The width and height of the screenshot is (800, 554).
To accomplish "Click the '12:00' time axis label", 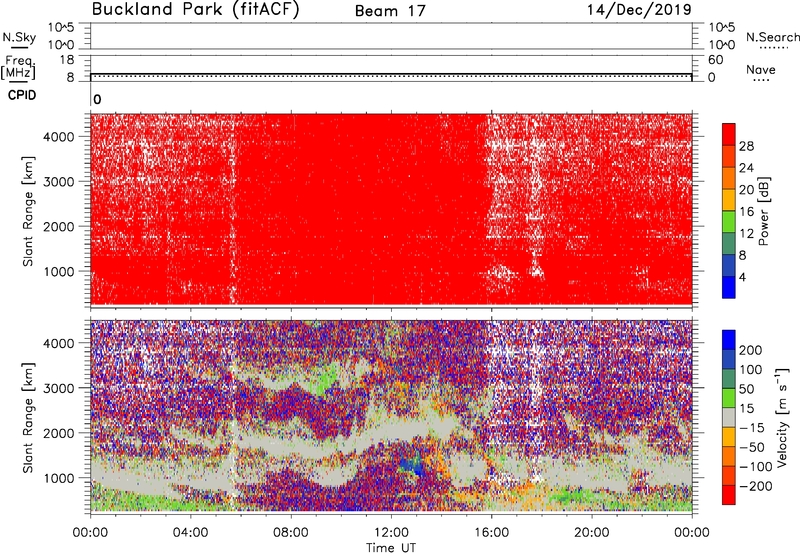I will pyautogui.click(x=391, y=533).
